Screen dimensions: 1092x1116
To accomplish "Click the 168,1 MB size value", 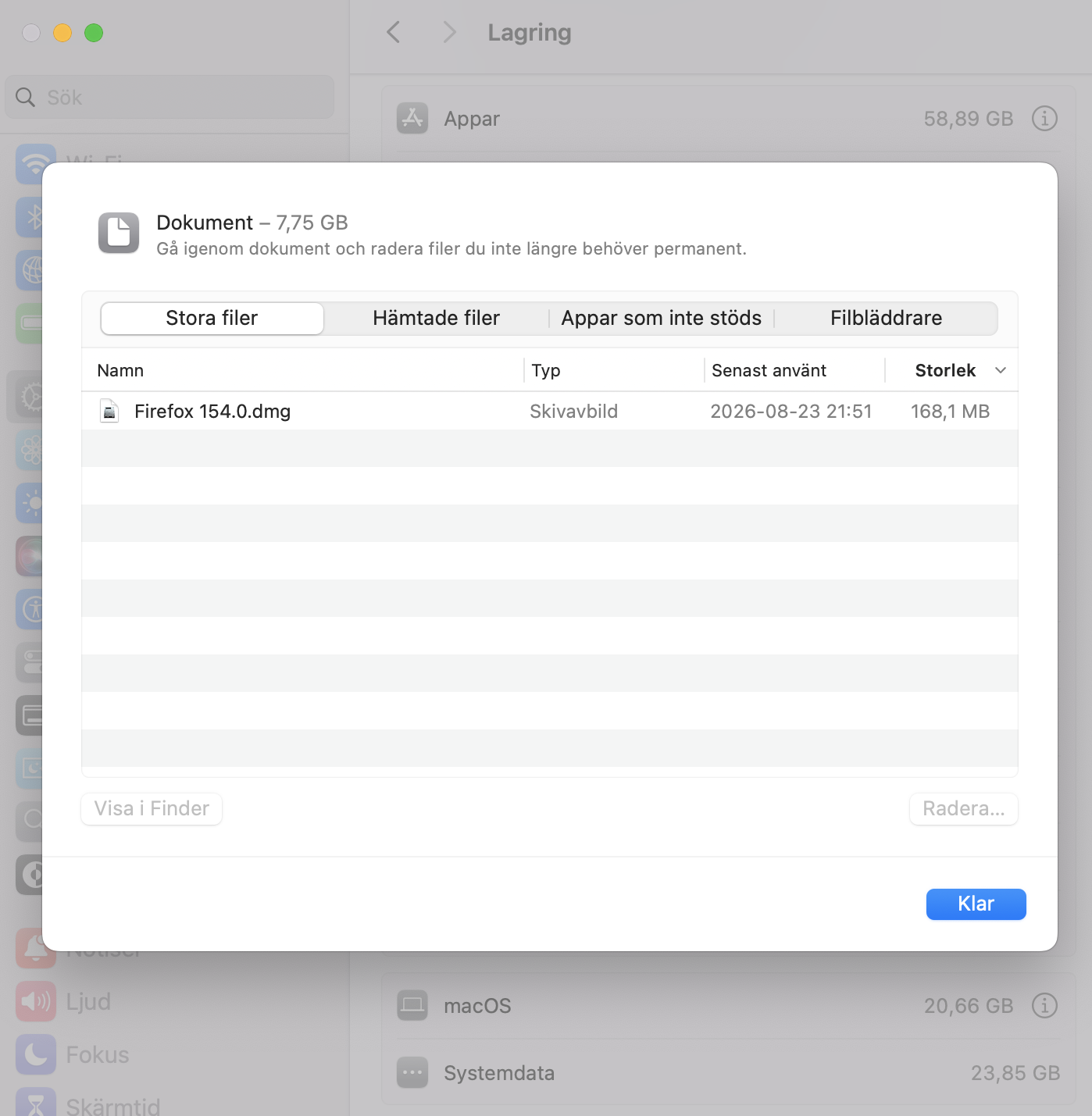I will click(x=950, y=411).
